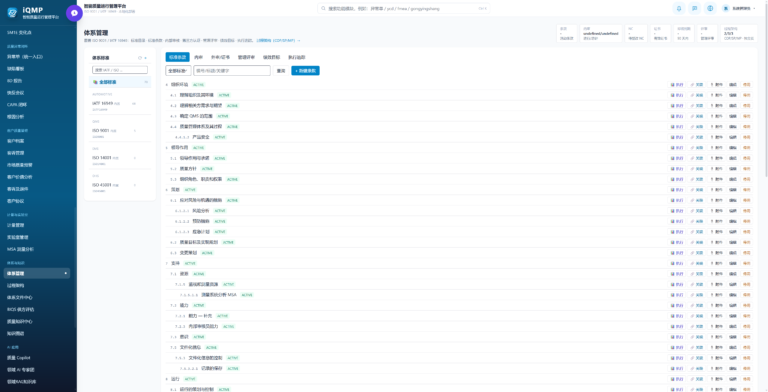The width and height of the screenshot is (768, 392).
Task: Open the 全部标准 filter dropdown
Action: point(178,71)
